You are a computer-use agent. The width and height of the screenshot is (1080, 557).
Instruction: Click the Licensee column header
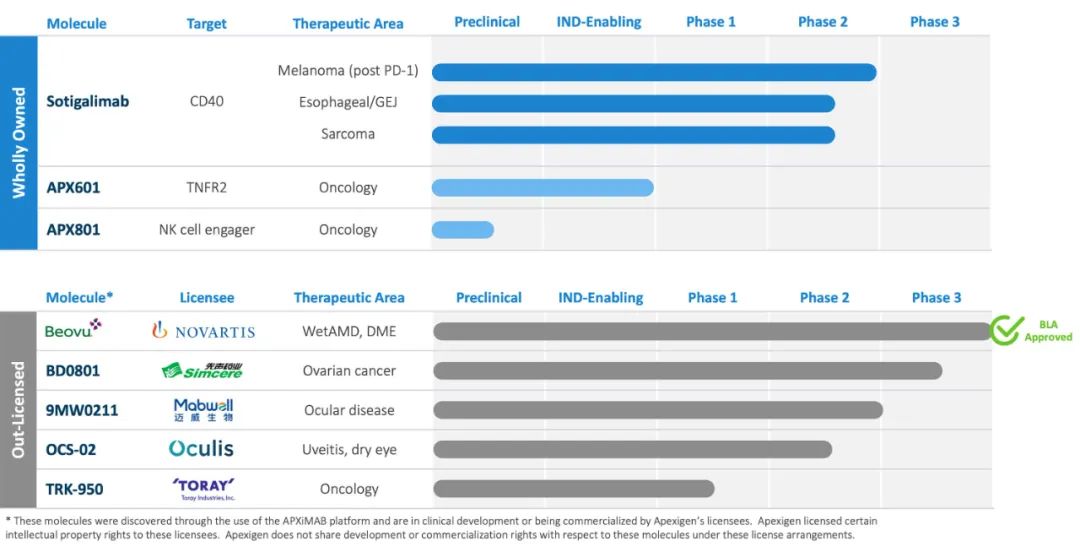[x=207, y=297]
